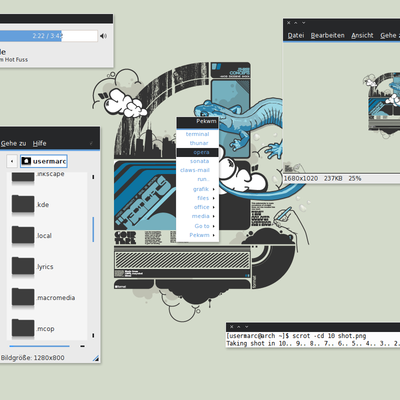This screenshot has height=400, width=400.
Task: Click the file manager resize grip
Action: click(x=96, y=358)
